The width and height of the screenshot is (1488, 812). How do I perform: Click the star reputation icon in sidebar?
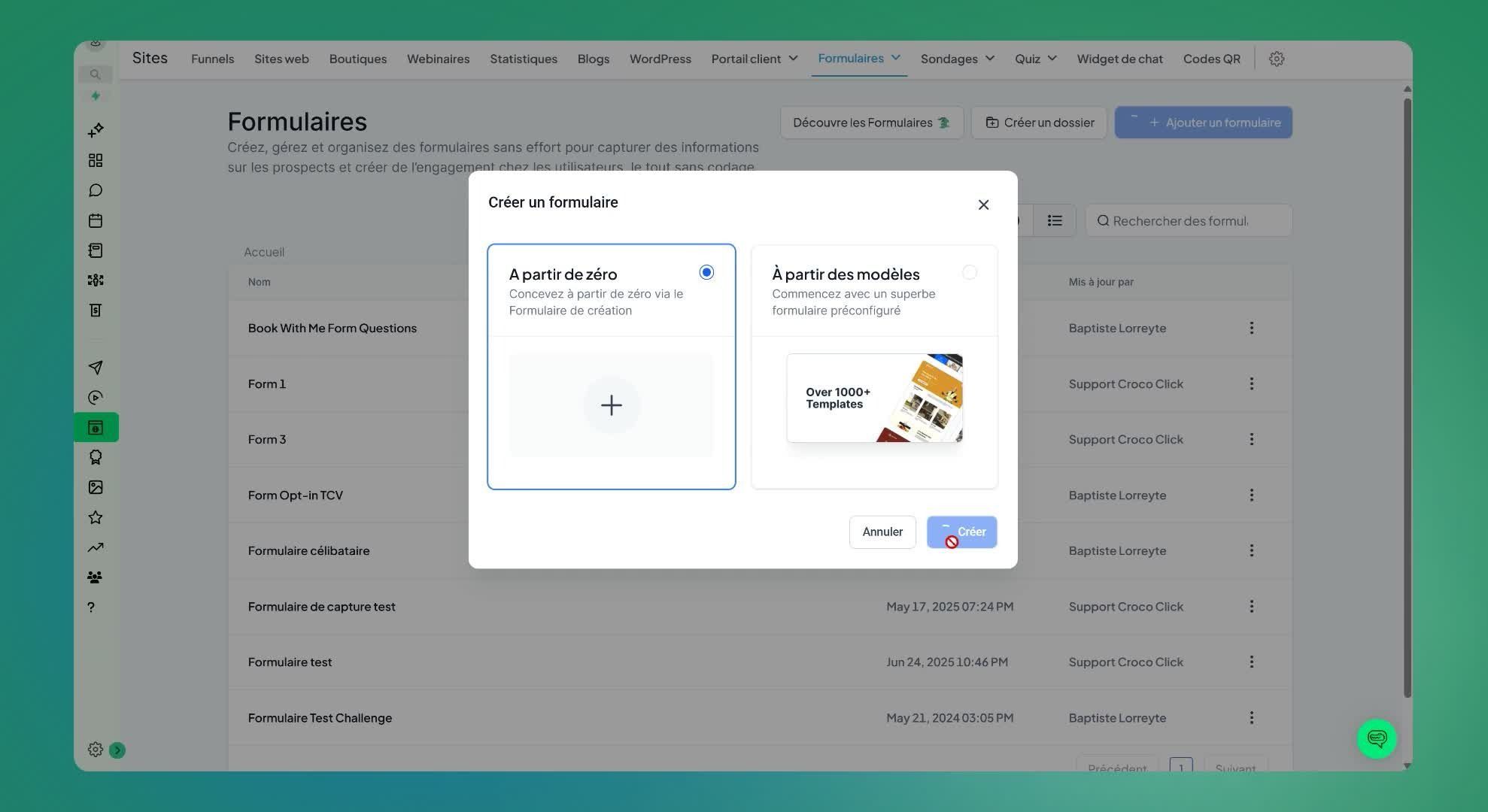click(x=96, y=517)
